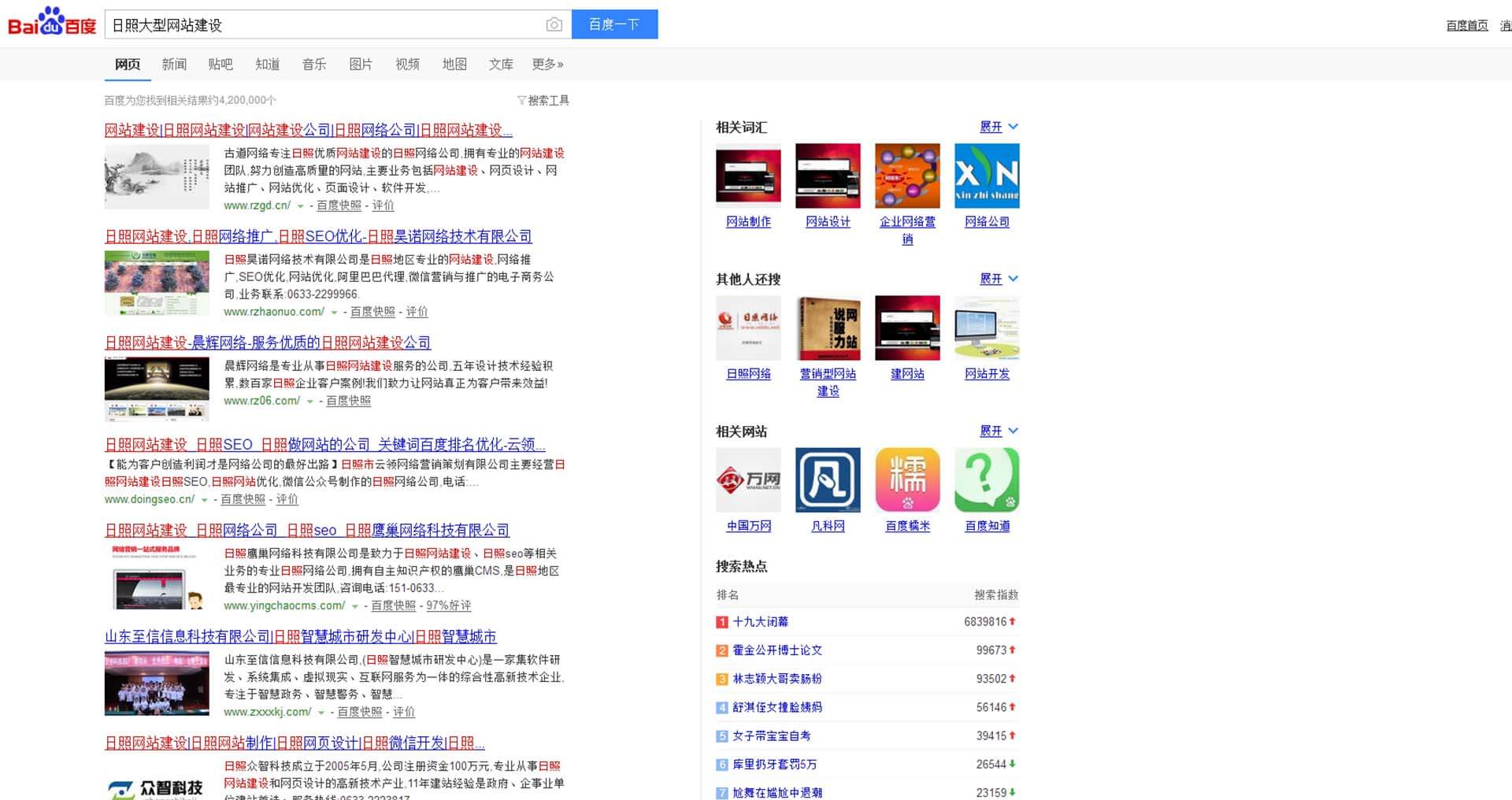
Task: Click search index value 6839816
Action: (x=985, y=622)
